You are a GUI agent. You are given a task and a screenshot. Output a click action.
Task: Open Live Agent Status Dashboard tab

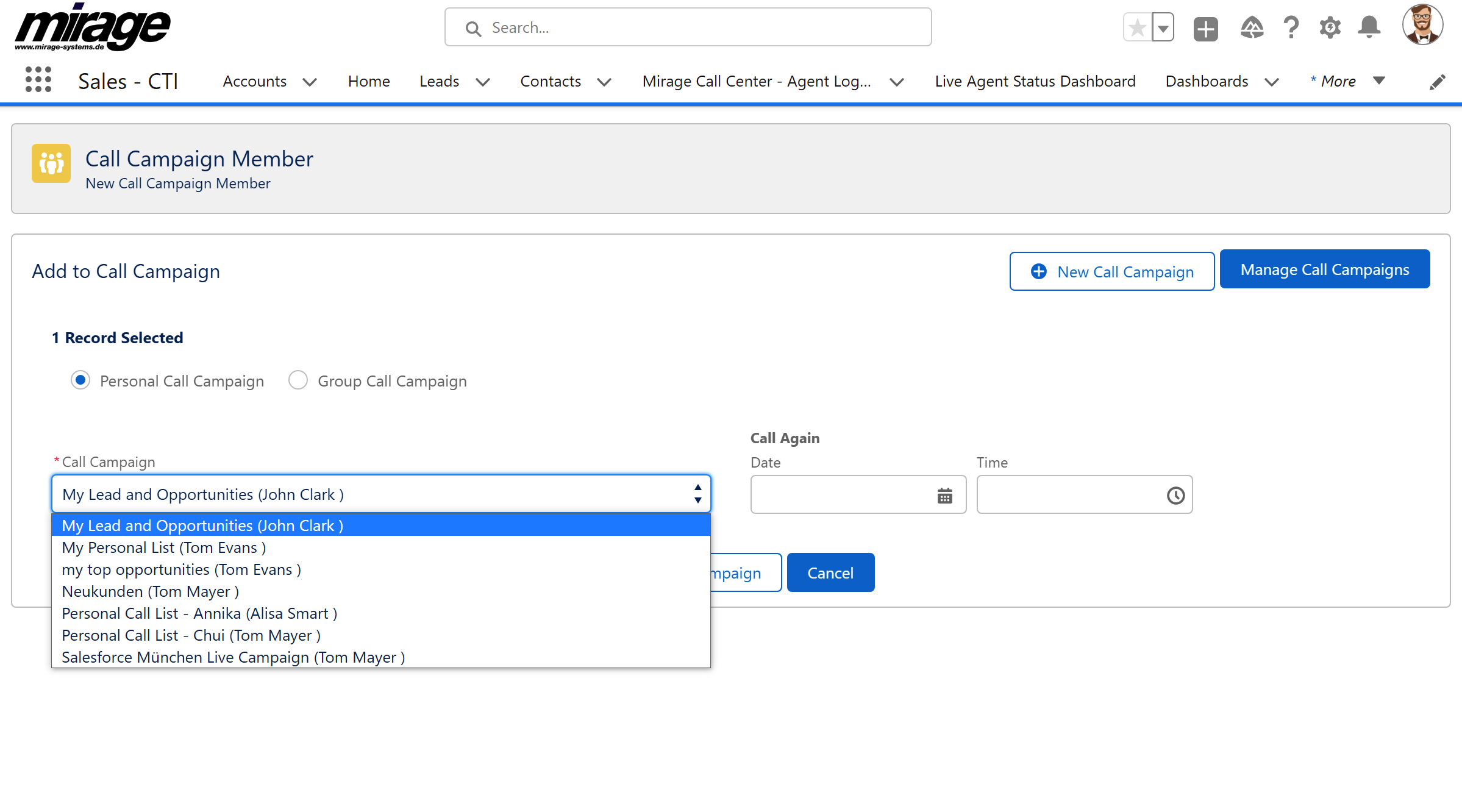tap(1035, 81)
